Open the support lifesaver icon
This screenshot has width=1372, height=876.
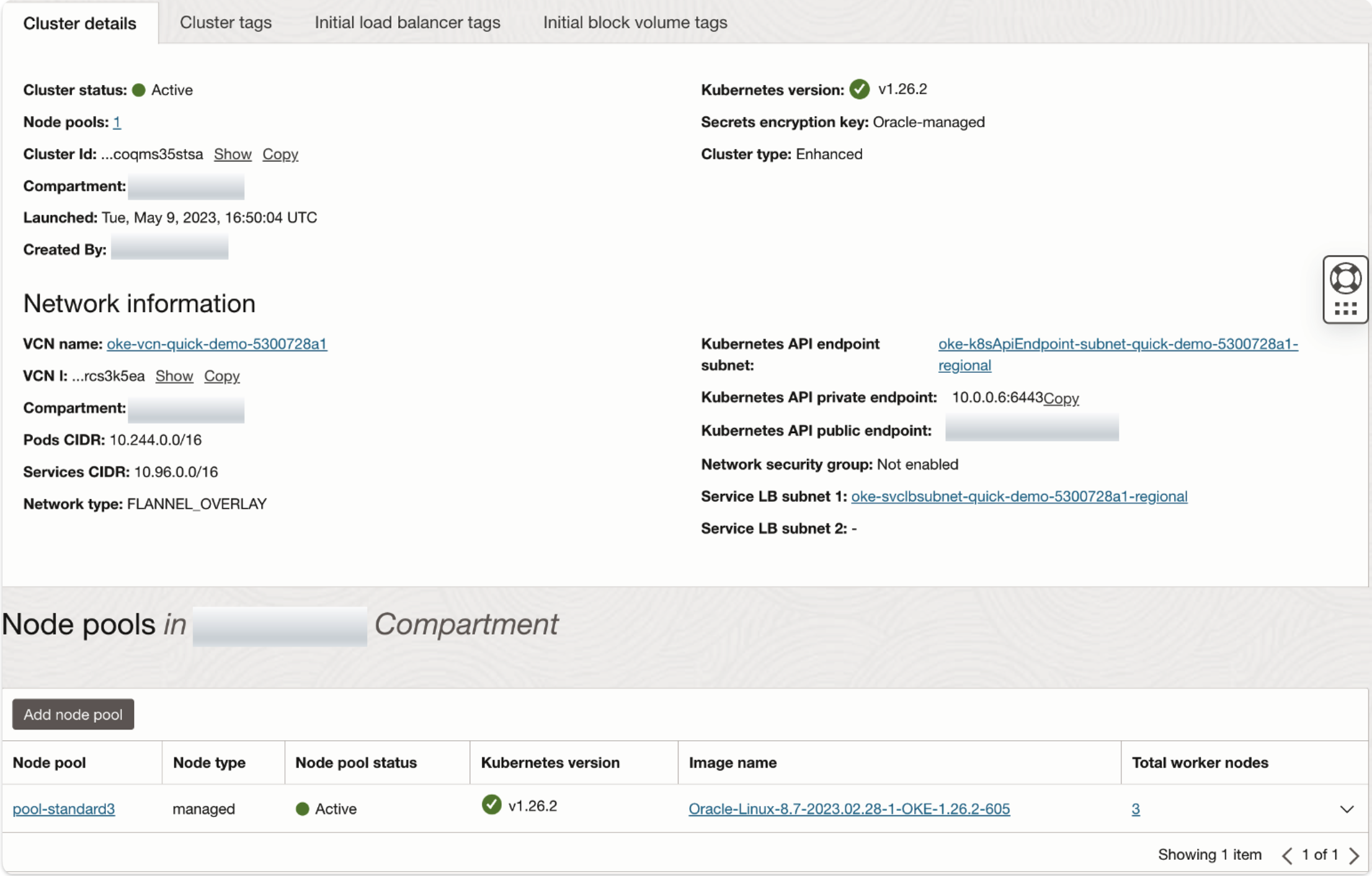click(x=1345, y=277)
